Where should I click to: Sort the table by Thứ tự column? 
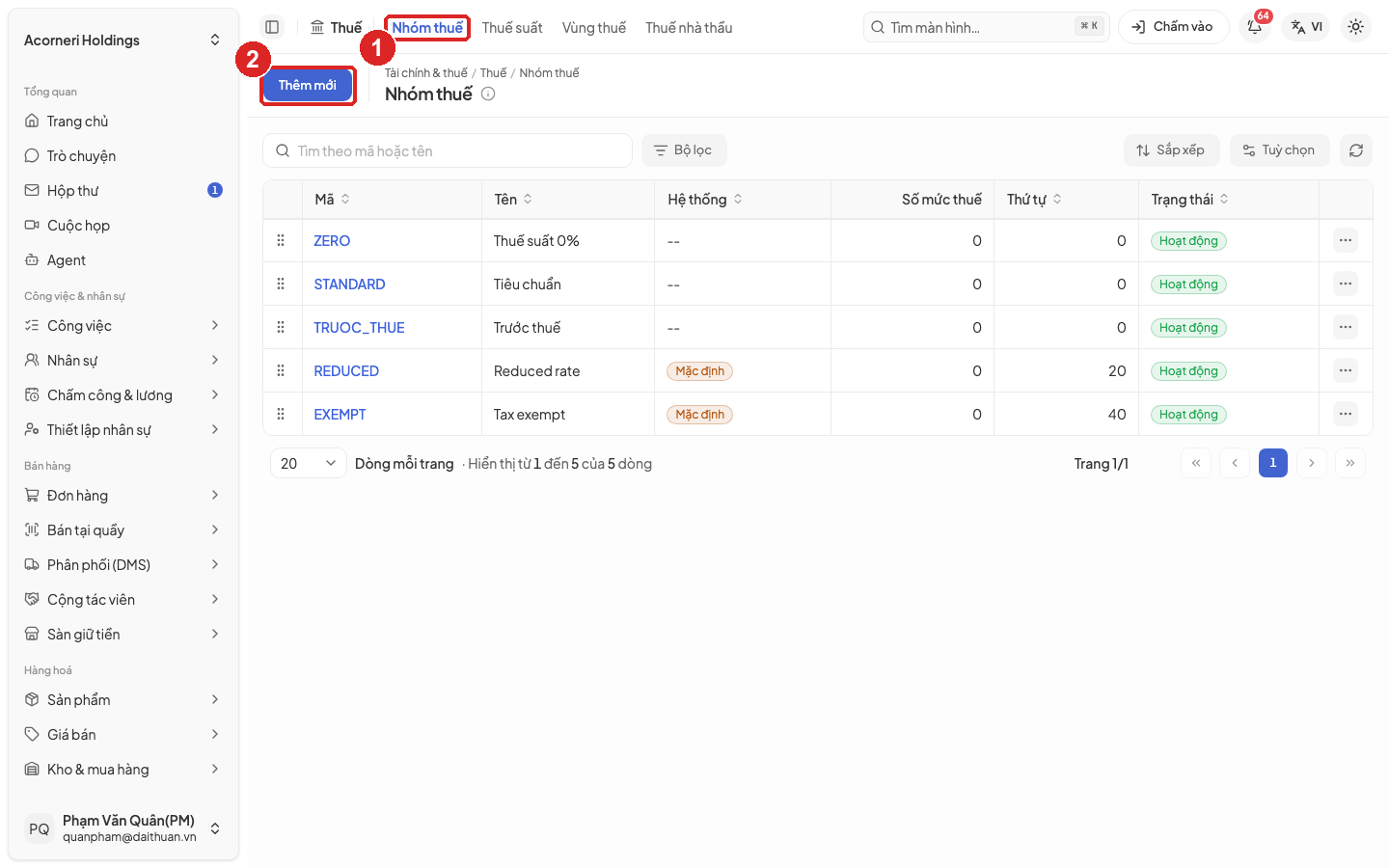click(1034, 200)
